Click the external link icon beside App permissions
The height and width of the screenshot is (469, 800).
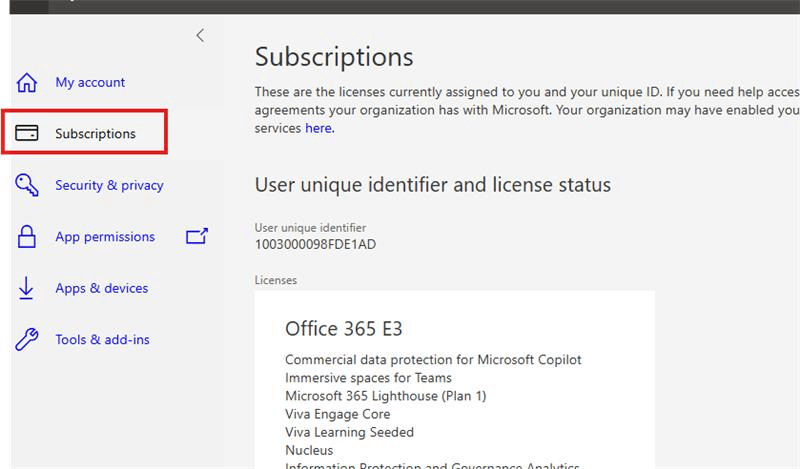[x=197, y=236]
